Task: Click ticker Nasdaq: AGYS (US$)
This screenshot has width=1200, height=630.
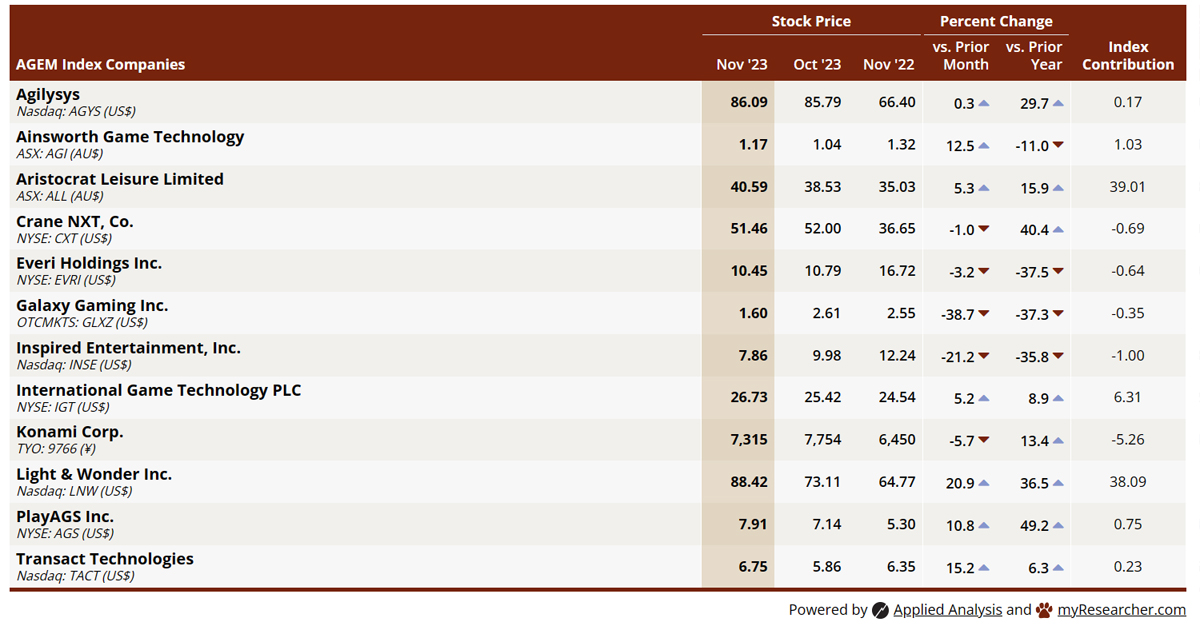Action: [76, 112]
